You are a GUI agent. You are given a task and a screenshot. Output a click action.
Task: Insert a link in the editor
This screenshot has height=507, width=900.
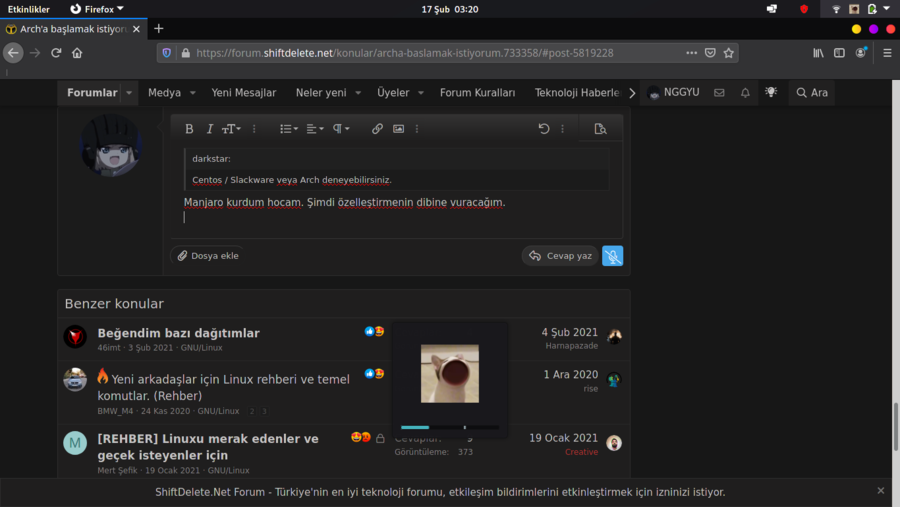pyautogui.click(x=377, y=129)
